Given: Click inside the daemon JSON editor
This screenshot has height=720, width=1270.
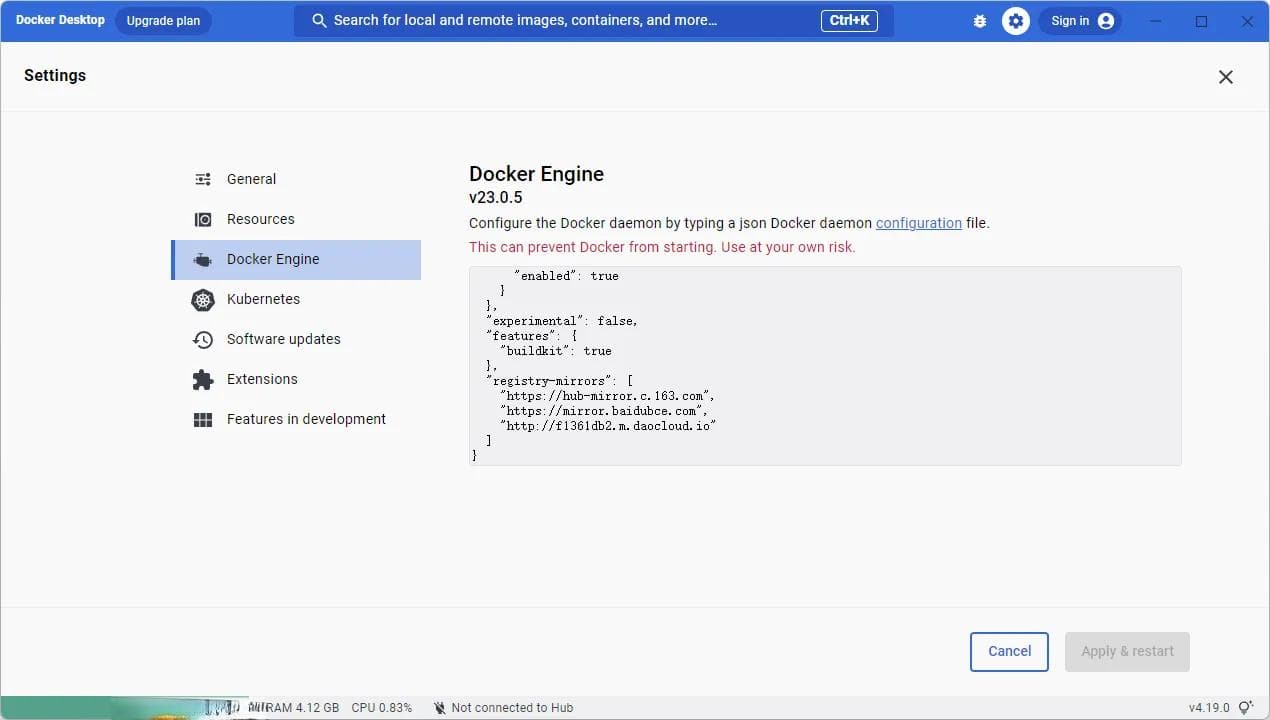Looking at the screenshot, I should pyautogui.click(x=825, y=365).
